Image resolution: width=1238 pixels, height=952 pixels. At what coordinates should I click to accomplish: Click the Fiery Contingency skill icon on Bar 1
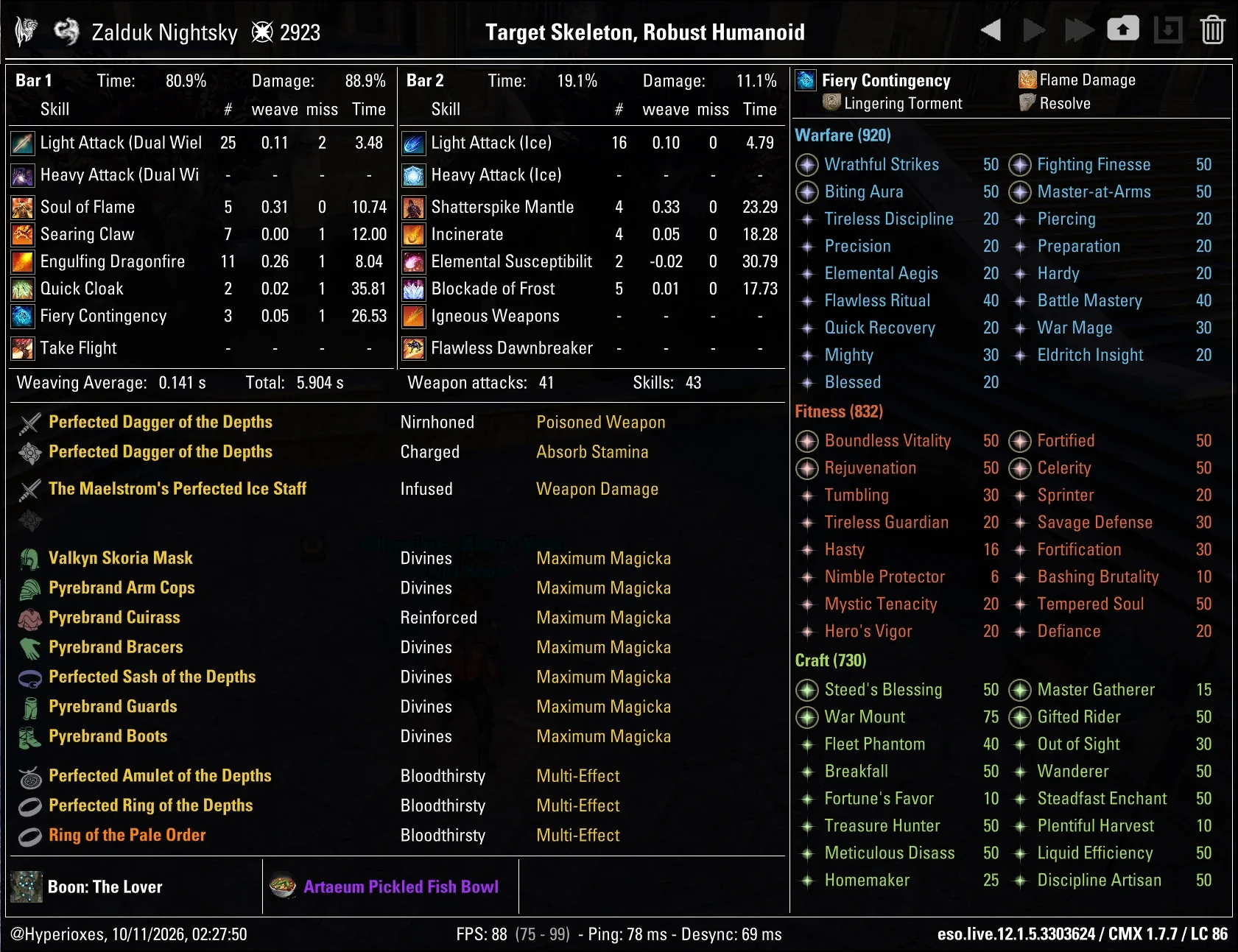[23, 316]
